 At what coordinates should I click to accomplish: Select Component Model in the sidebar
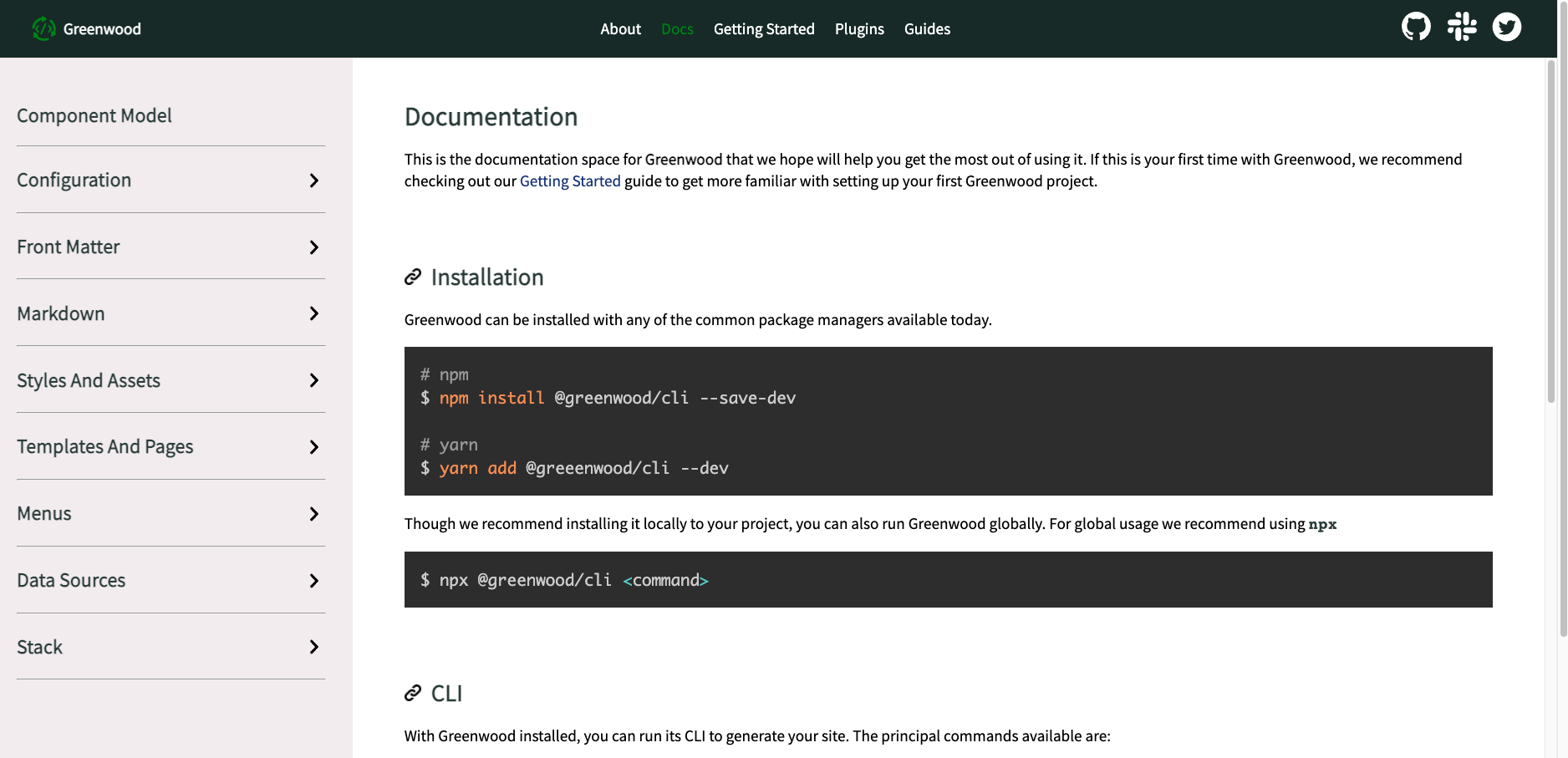(94, 115)
